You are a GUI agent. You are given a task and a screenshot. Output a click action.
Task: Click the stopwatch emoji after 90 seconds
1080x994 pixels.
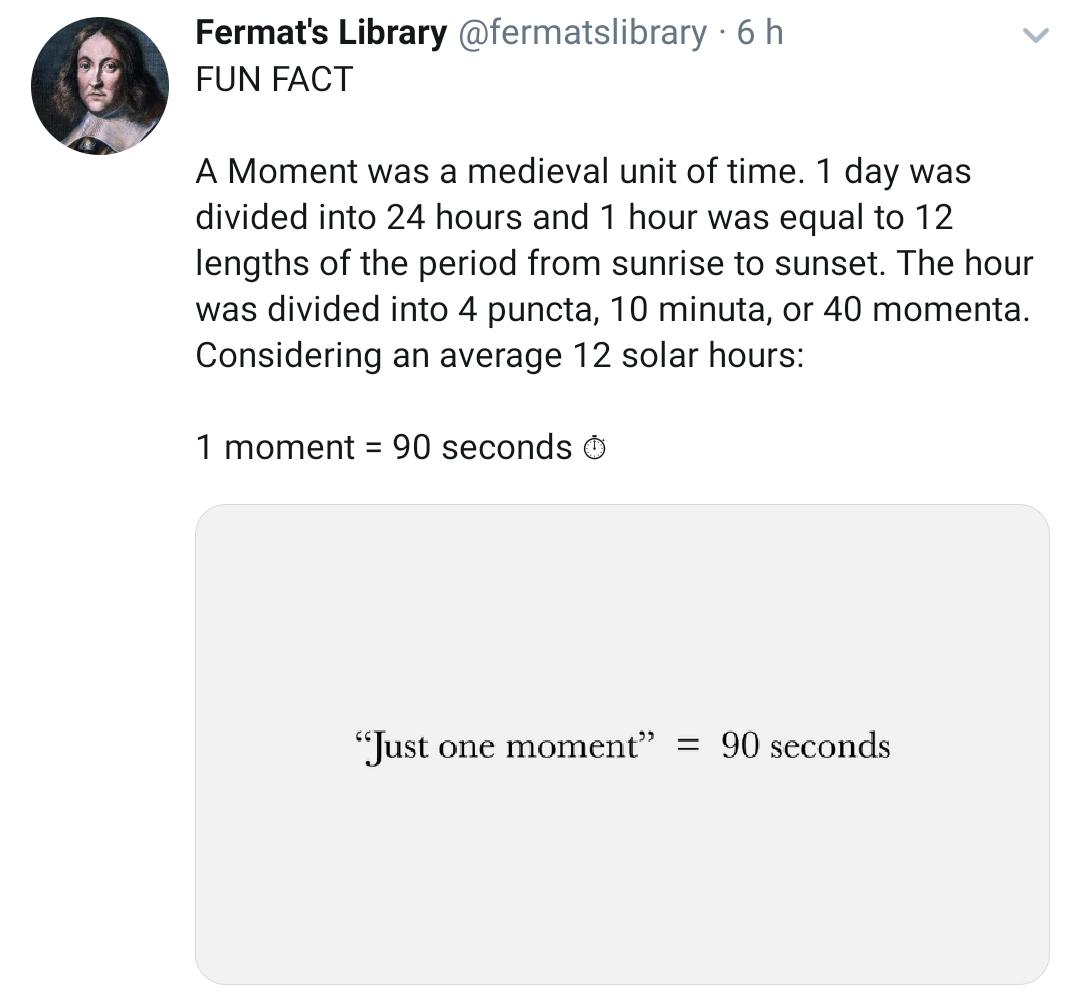pos(594,448)
